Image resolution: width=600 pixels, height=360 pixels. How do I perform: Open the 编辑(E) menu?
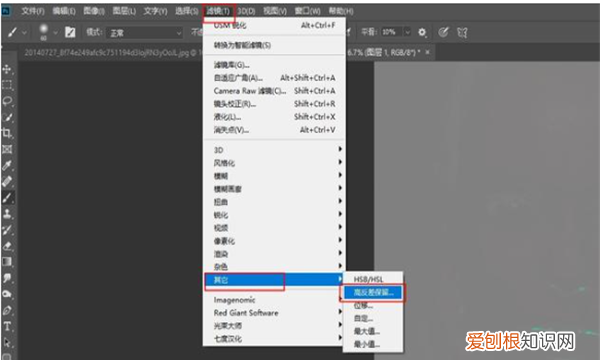[64, 11]
